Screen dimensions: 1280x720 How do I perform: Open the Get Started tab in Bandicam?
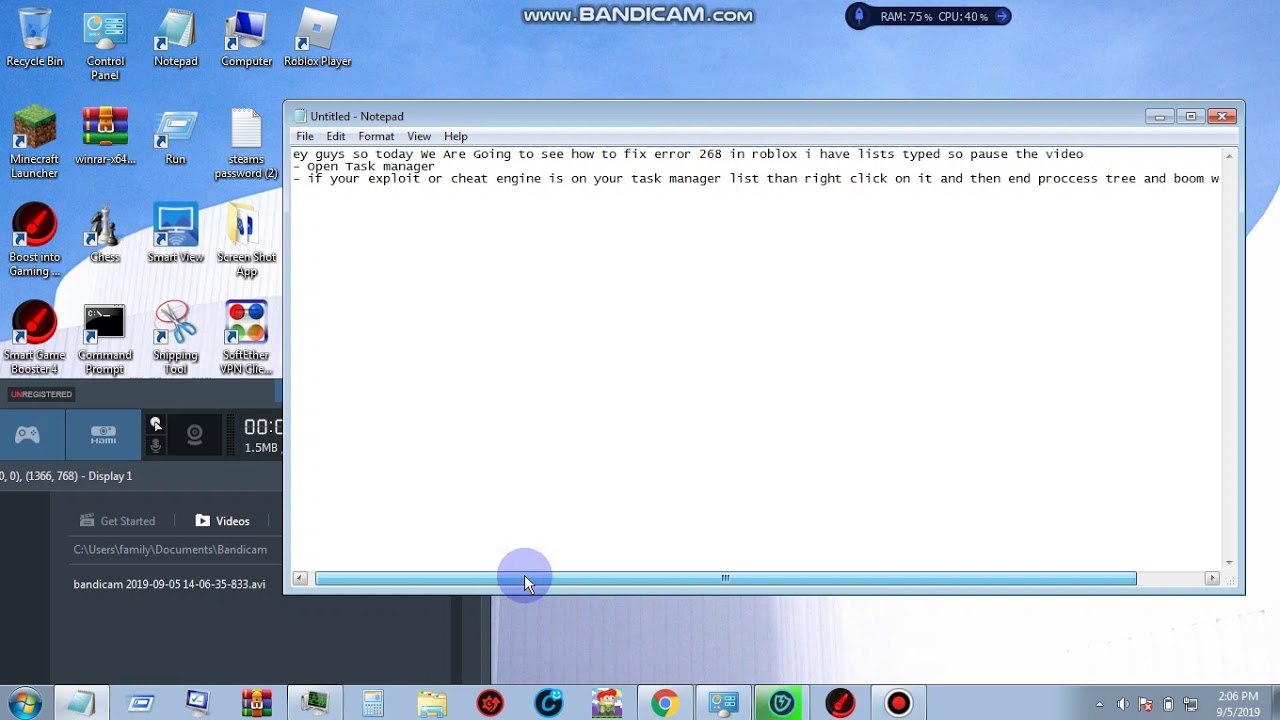[x=118, y=521]
